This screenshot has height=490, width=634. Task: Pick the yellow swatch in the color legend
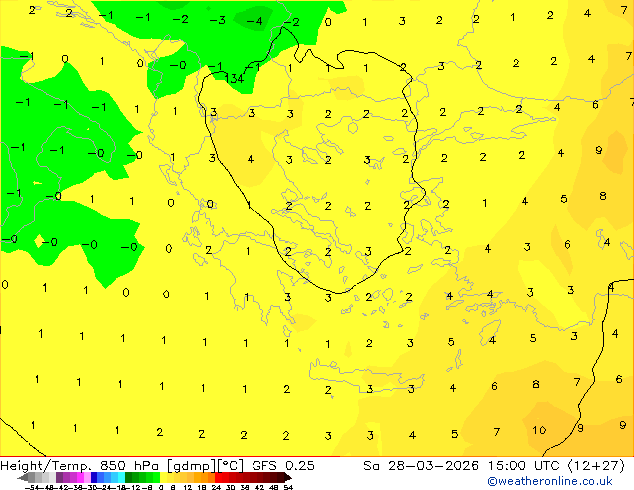coord(163,478)
